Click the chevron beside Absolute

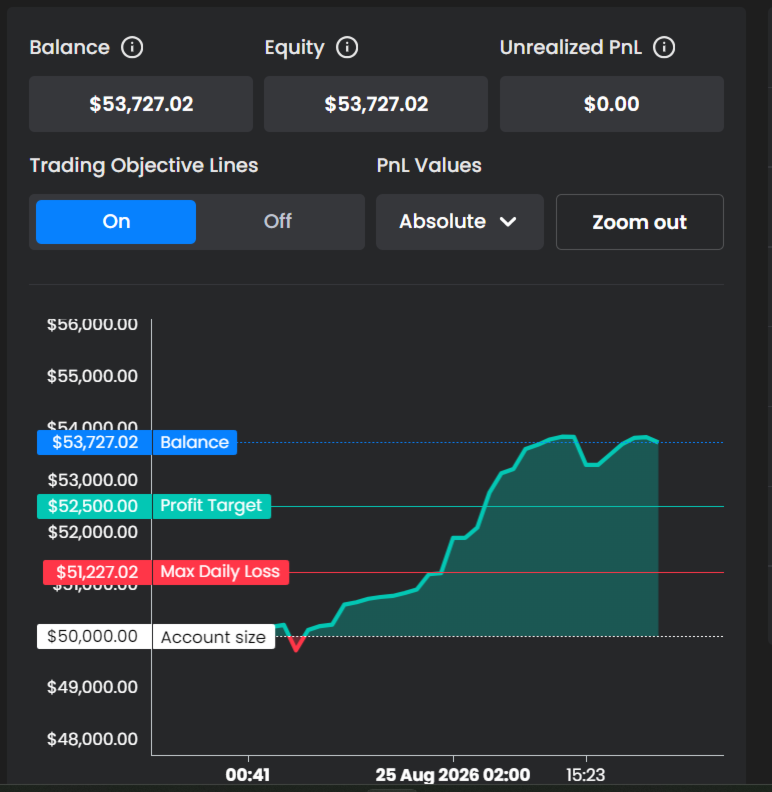tap(508, 222)
